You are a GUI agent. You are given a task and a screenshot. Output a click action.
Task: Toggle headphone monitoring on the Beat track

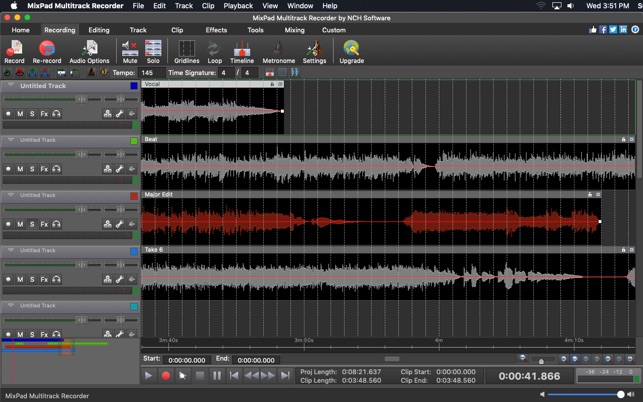pyautogui.click(x=57, y=169)
